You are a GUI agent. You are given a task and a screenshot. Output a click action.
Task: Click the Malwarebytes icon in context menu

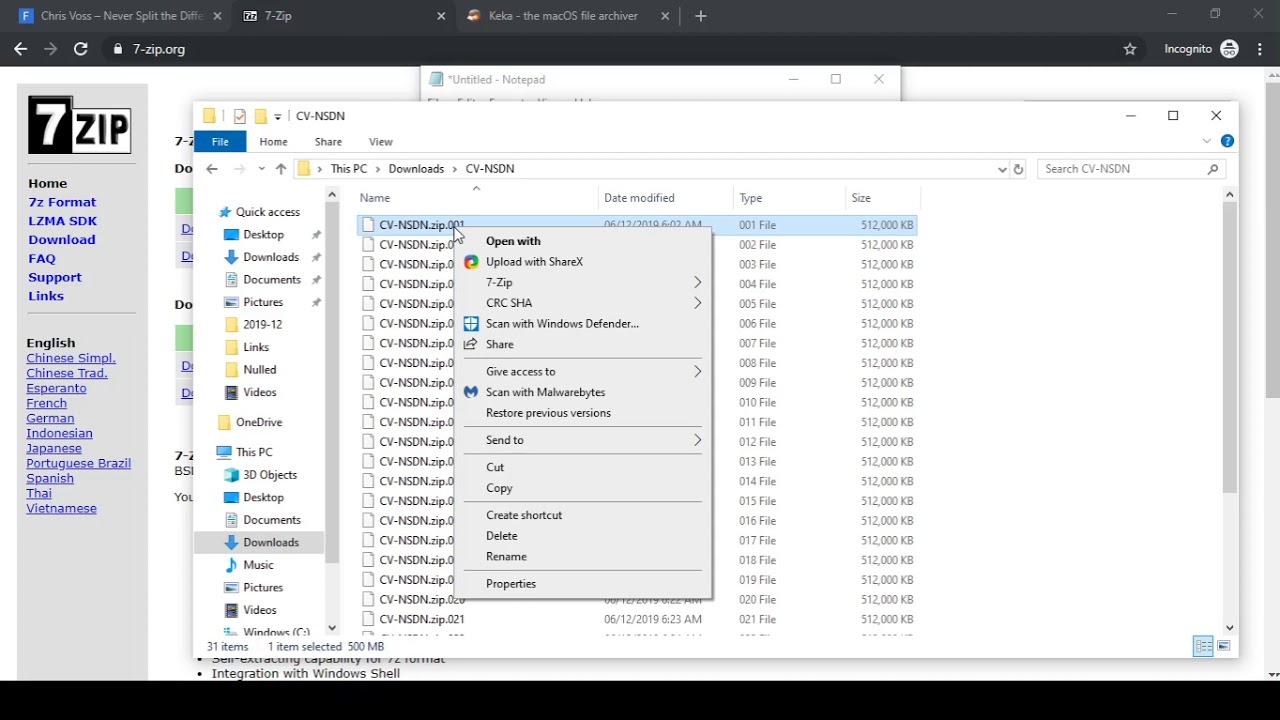click(x=471, y=392)
